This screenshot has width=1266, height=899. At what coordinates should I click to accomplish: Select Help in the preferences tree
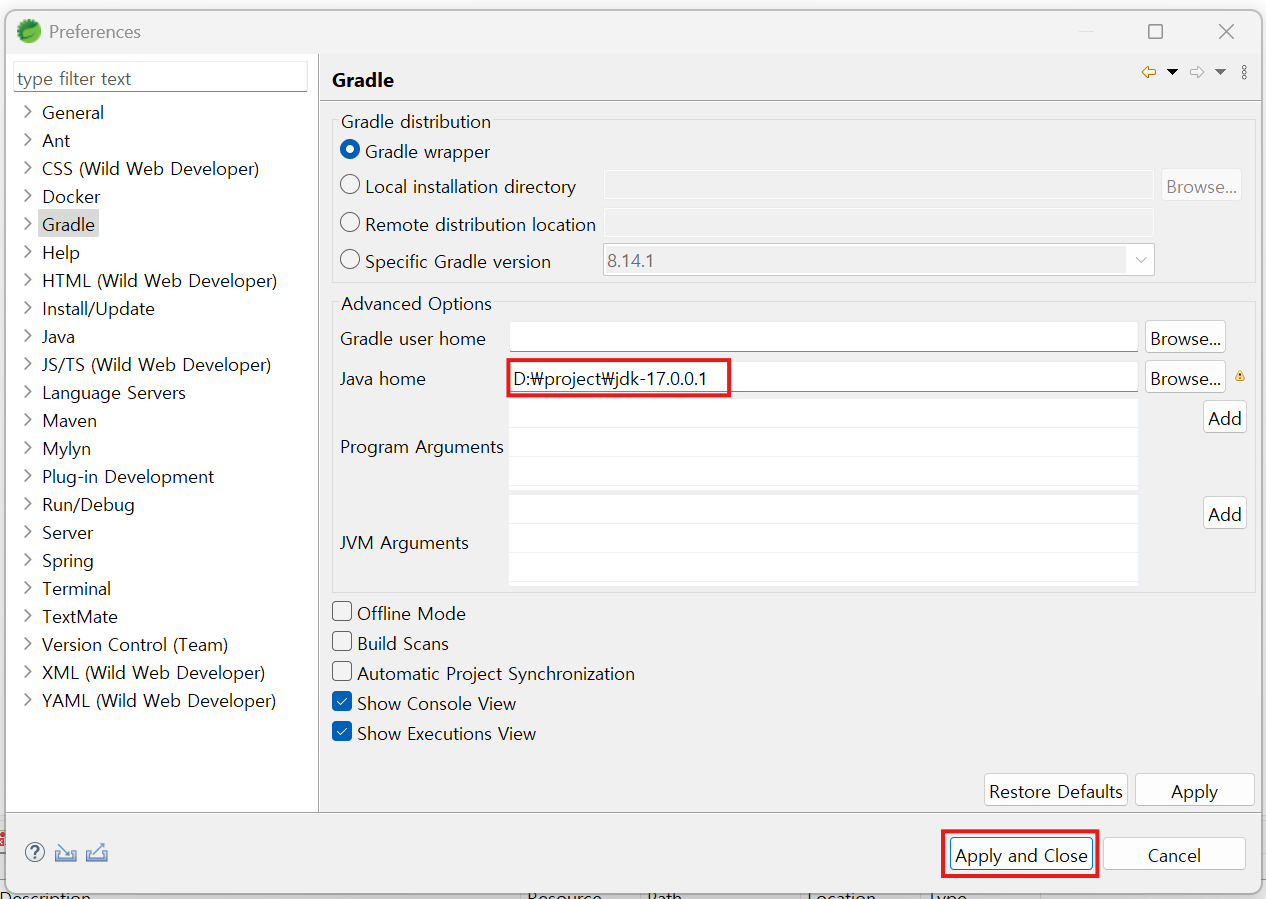pyautogui.click(x=61, y=252)
